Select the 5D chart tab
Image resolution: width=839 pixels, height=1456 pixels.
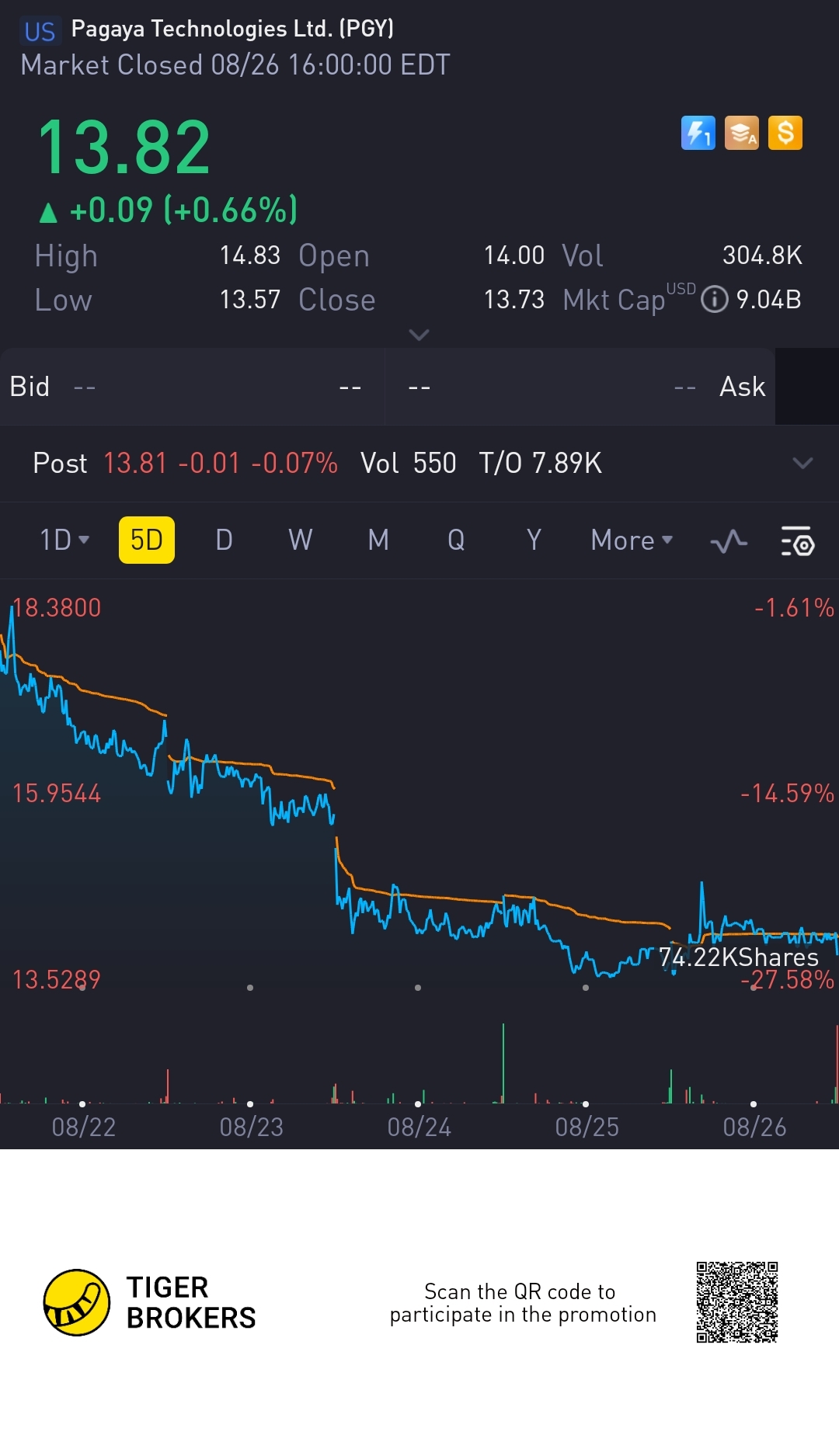[146, 540]
